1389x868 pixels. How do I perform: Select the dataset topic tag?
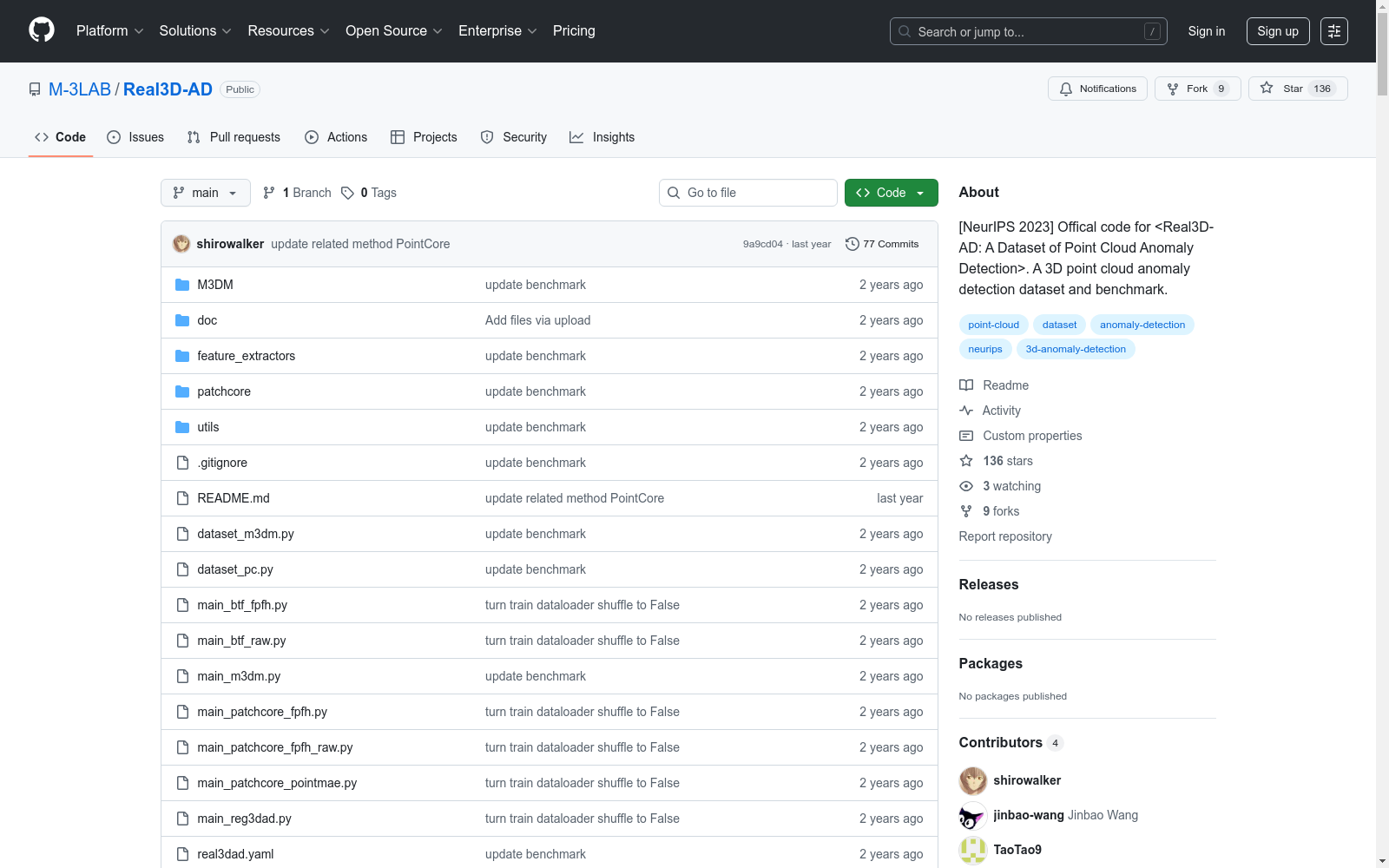(x=1060, y=325)
